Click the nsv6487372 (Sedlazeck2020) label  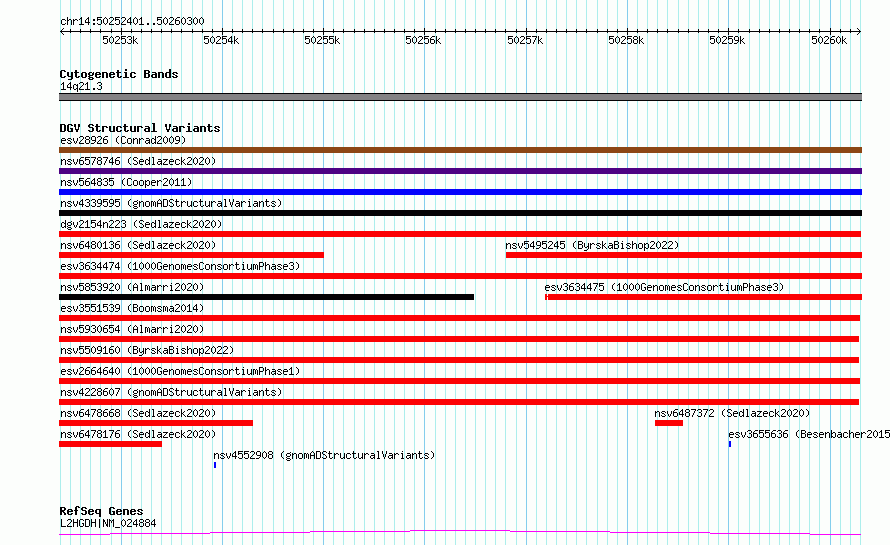click(x=732, y=413)
